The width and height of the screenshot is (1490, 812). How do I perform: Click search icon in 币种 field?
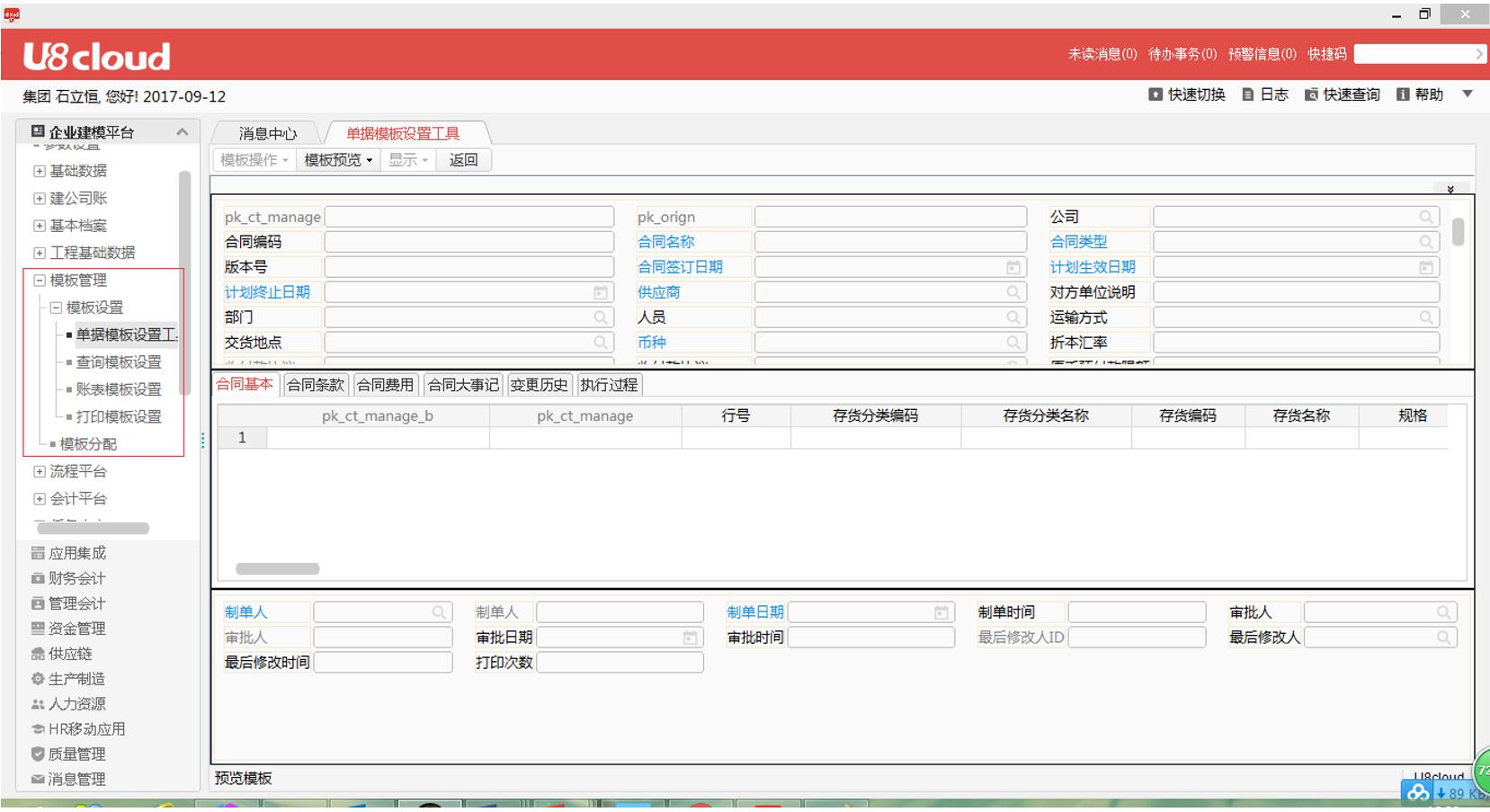1013,343
